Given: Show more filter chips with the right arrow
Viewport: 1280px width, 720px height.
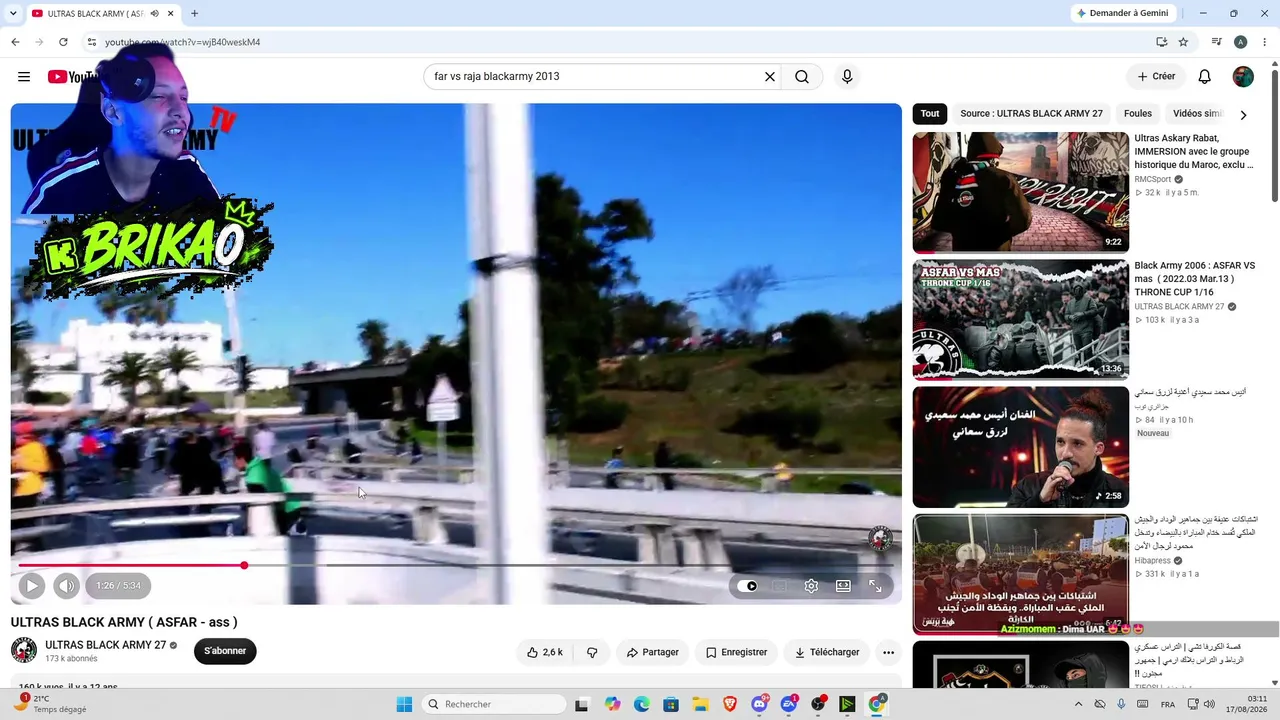Looking at the screenshot, I should 1243,114.
